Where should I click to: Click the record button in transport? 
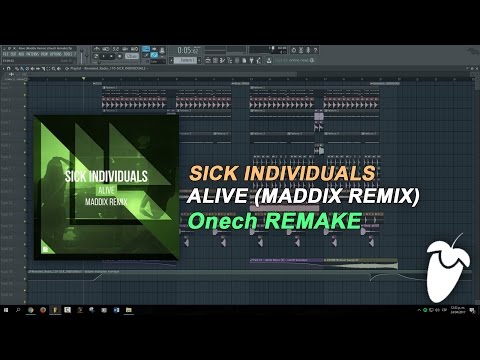(119, 56)
